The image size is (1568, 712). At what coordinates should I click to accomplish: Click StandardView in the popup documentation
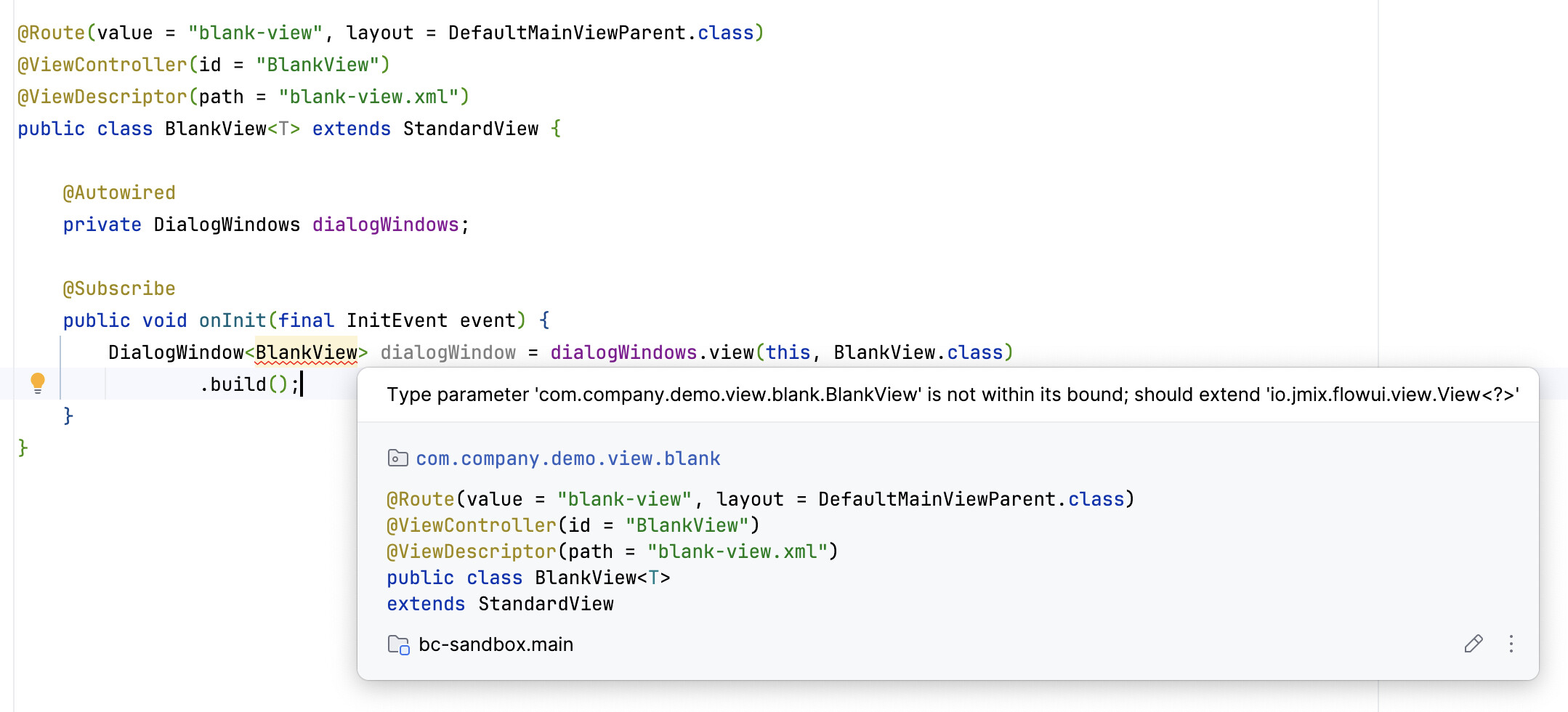click(546, 604)
